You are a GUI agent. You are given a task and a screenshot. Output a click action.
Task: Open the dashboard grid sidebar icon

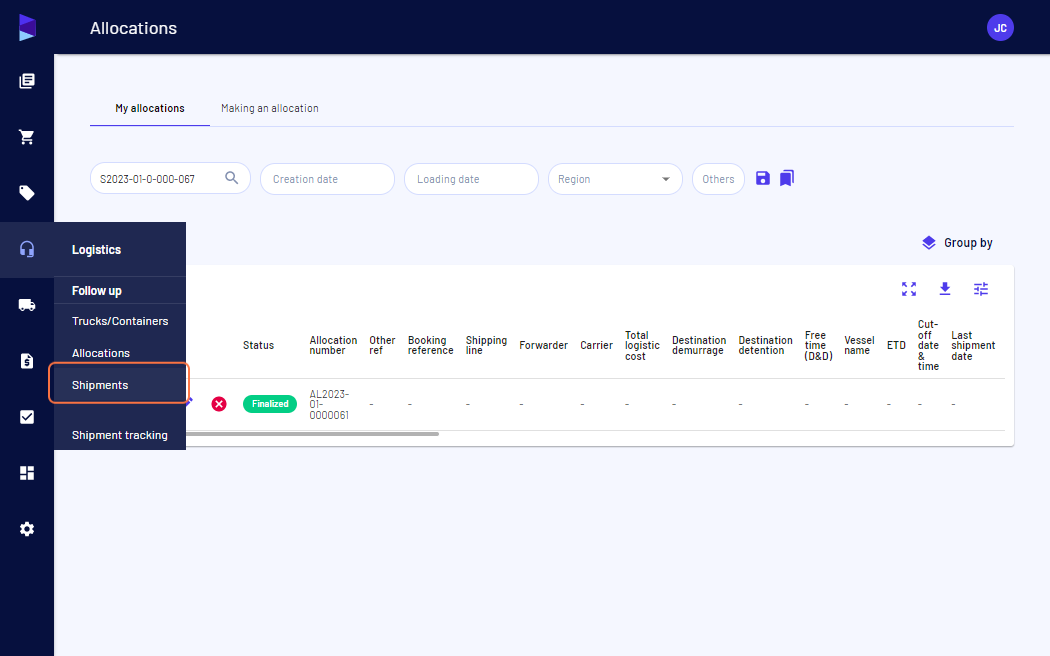coord(27,473)
